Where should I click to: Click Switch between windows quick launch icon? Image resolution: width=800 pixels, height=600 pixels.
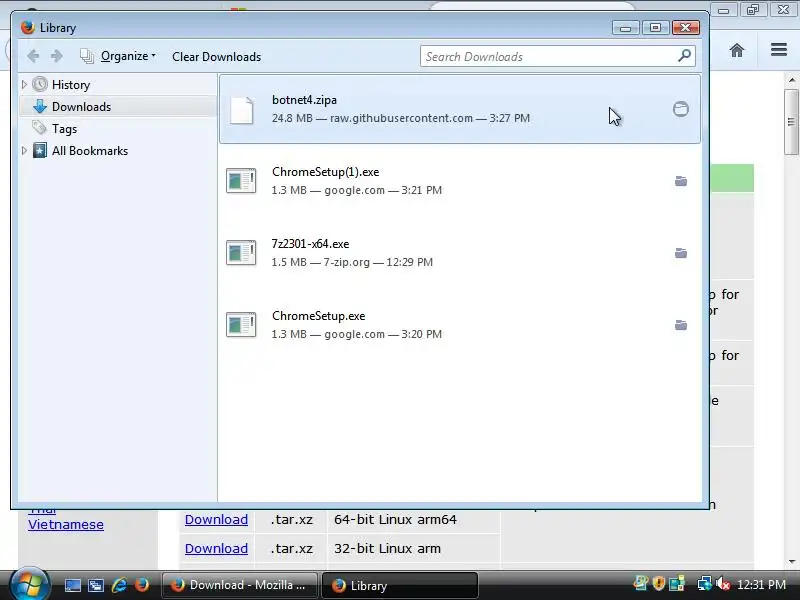pos(95,585)
